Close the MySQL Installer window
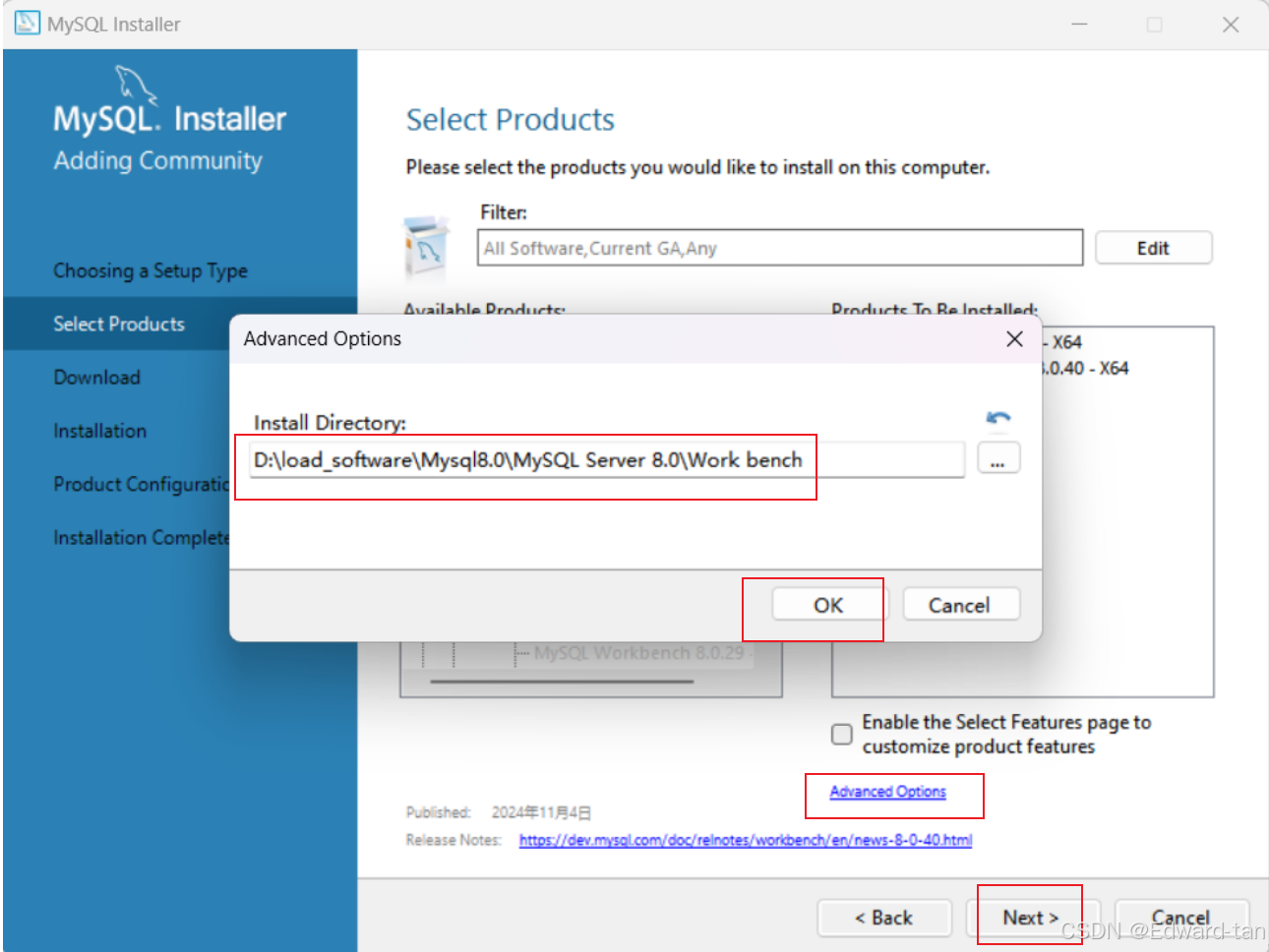 tap(1231, 25)
